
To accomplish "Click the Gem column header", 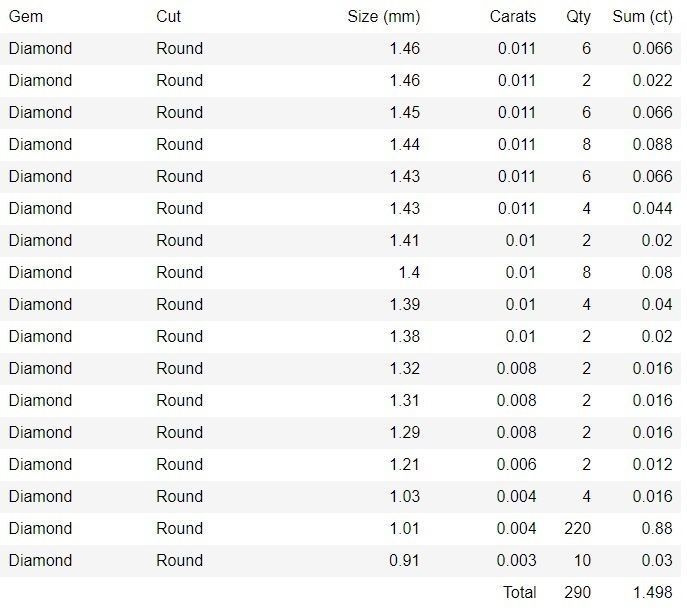I will (26, 16).
